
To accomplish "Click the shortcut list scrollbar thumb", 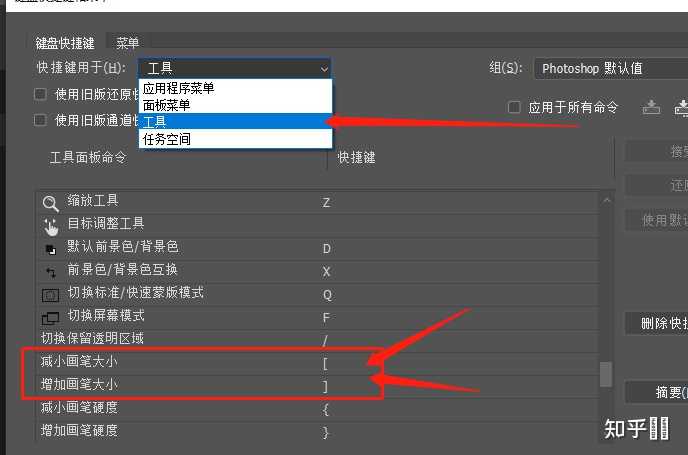I will click(x=606, y=374).
